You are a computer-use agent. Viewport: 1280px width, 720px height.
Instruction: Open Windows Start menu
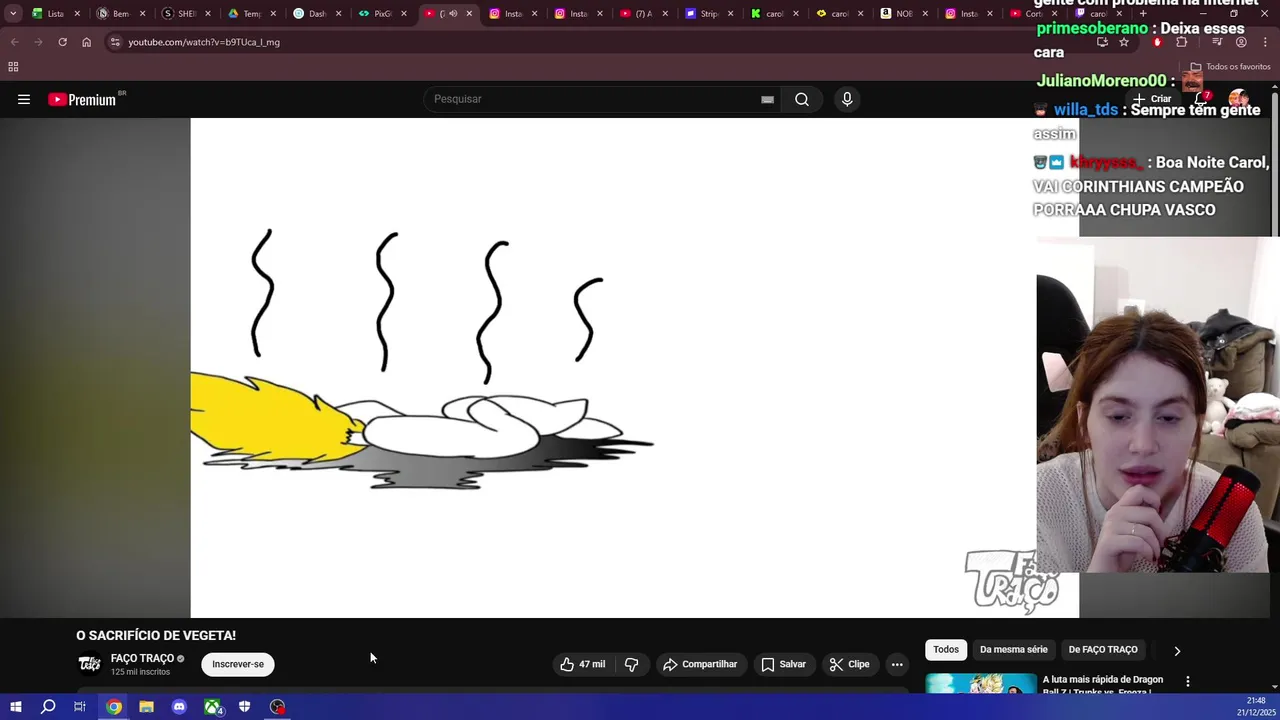[x=15, y=707]
